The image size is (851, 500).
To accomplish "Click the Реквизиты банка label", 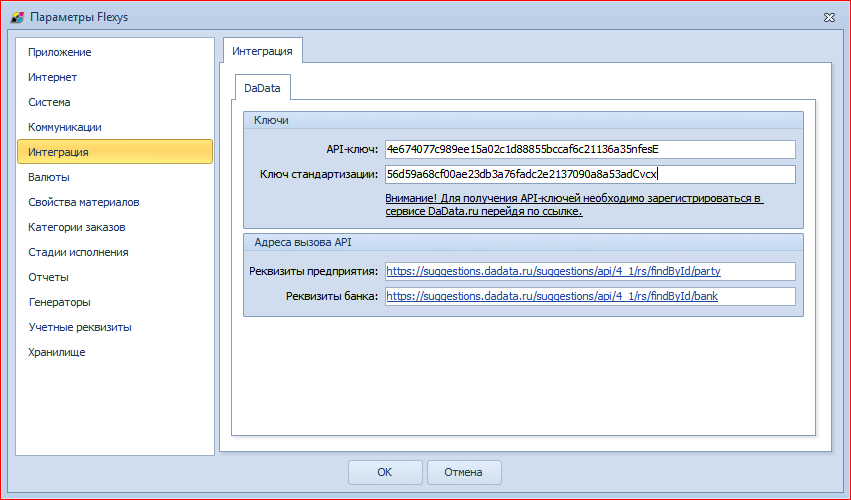I will pos(332,296).
